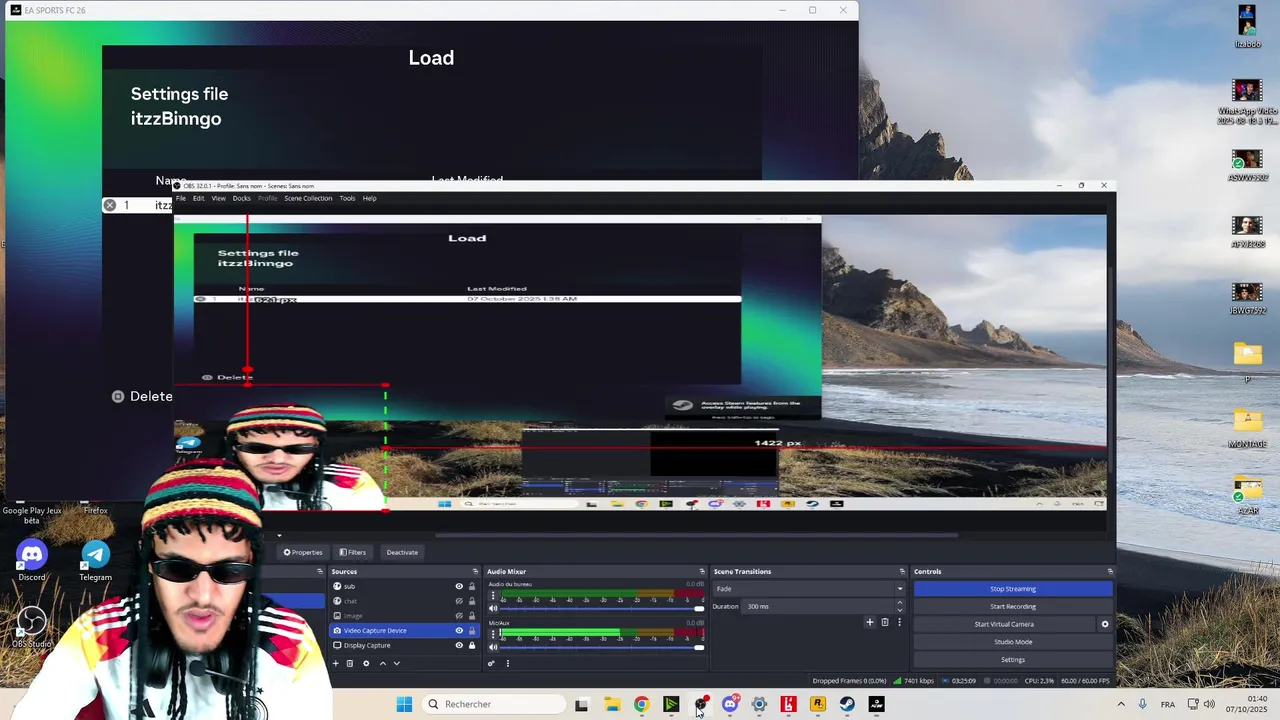
Task: Undock the Scene Transitions panel
Action: (x=901, y=571)
